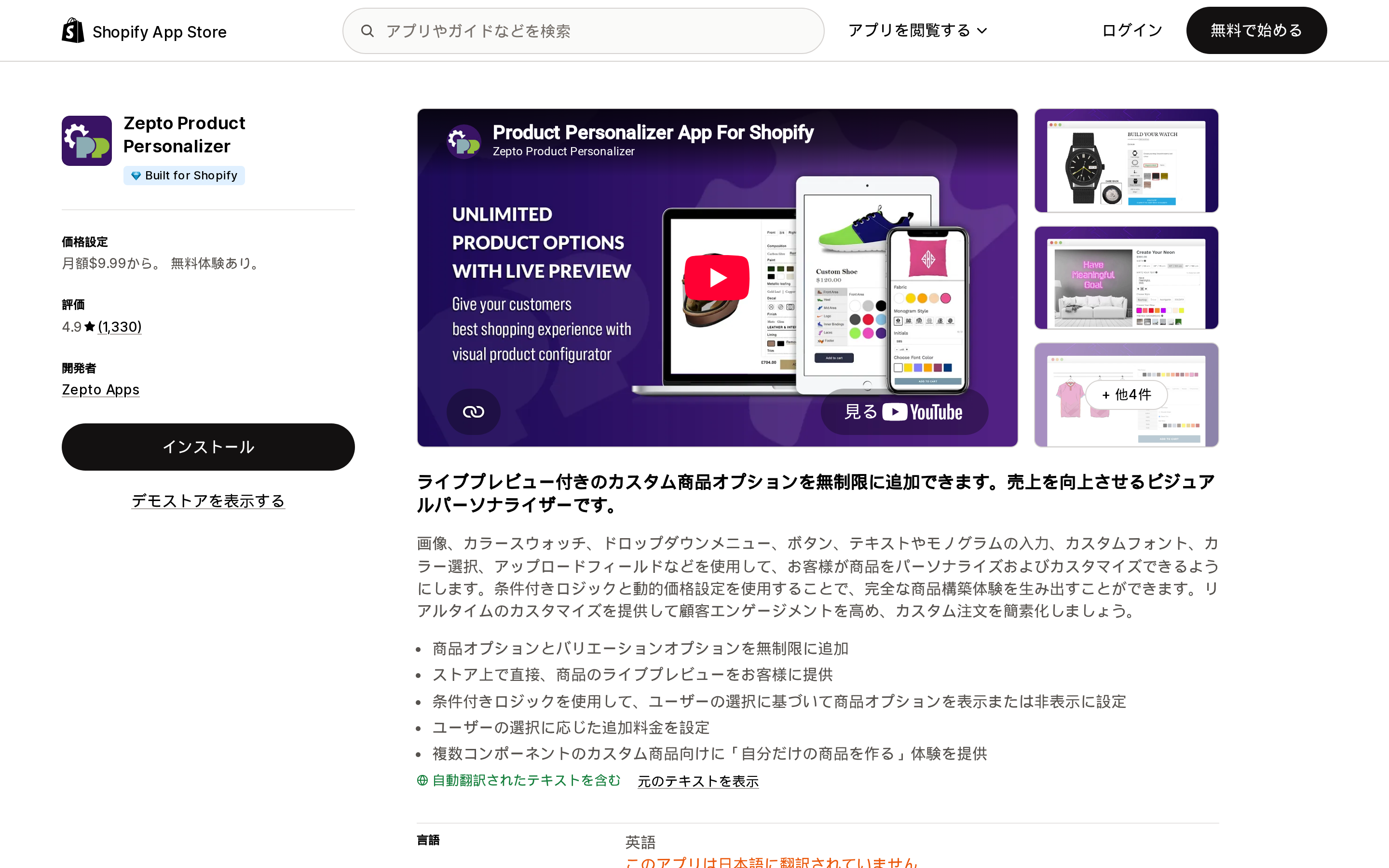Click the rating star icon
1389x868 pixels.
coord(90,326)
